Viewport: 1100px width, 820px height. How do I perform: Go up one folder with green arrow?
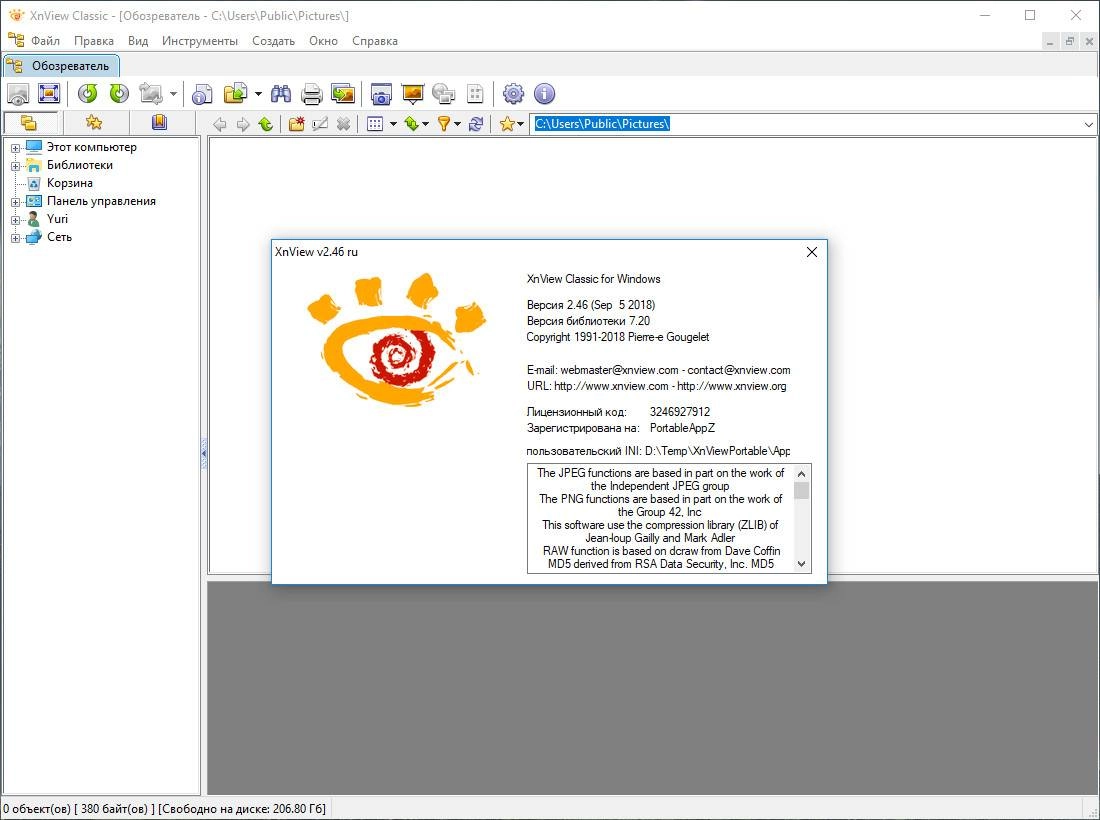(x=266, y=124)
